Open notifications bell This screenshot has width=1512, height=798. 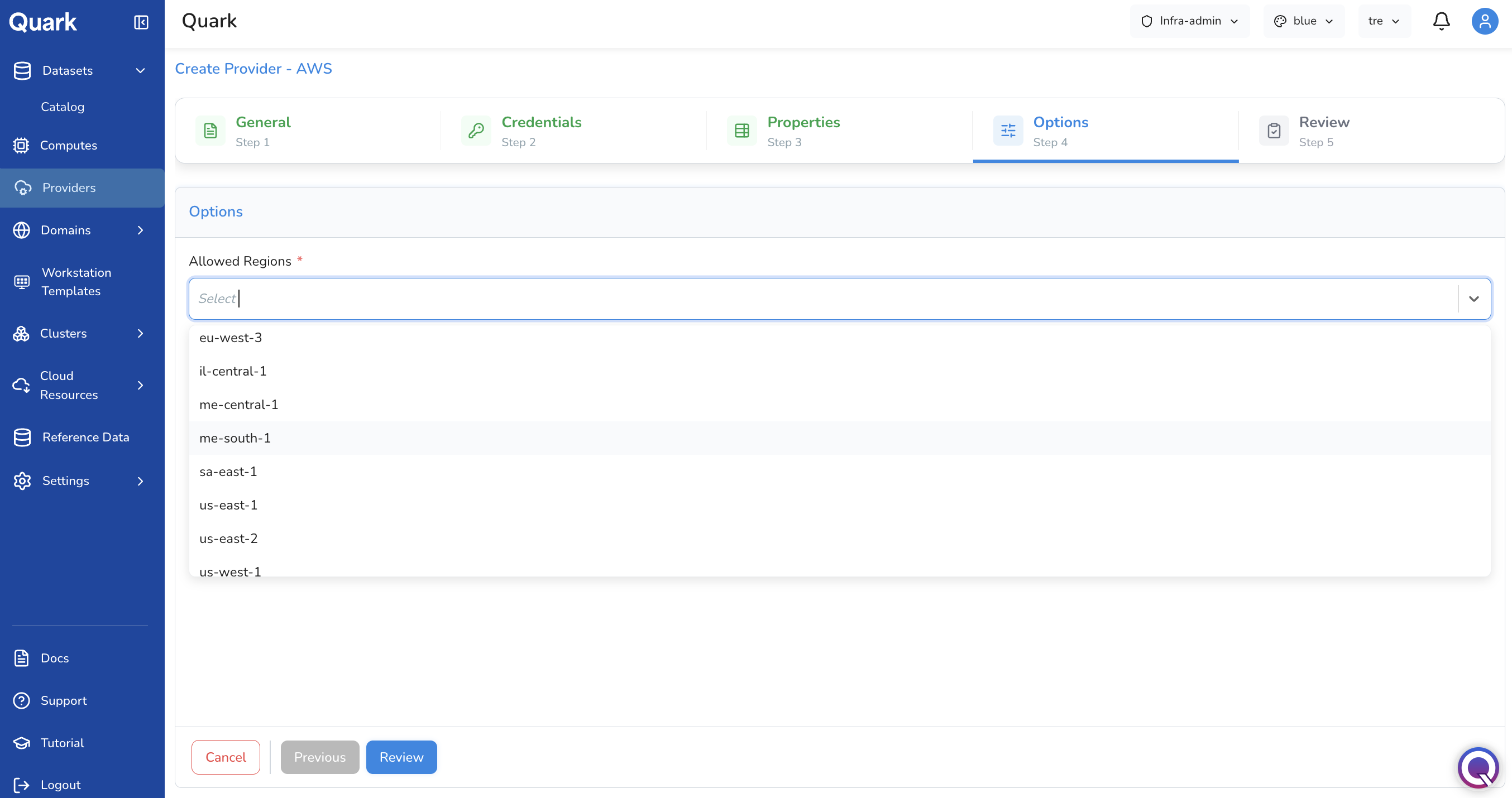(x=1441, y=21)
